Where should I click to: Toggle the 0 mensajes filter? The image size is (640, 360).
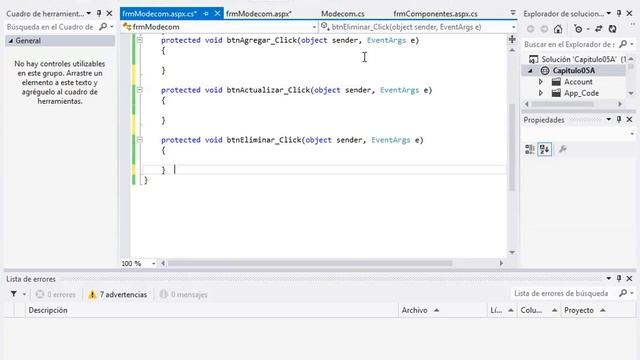pos(184,294)
